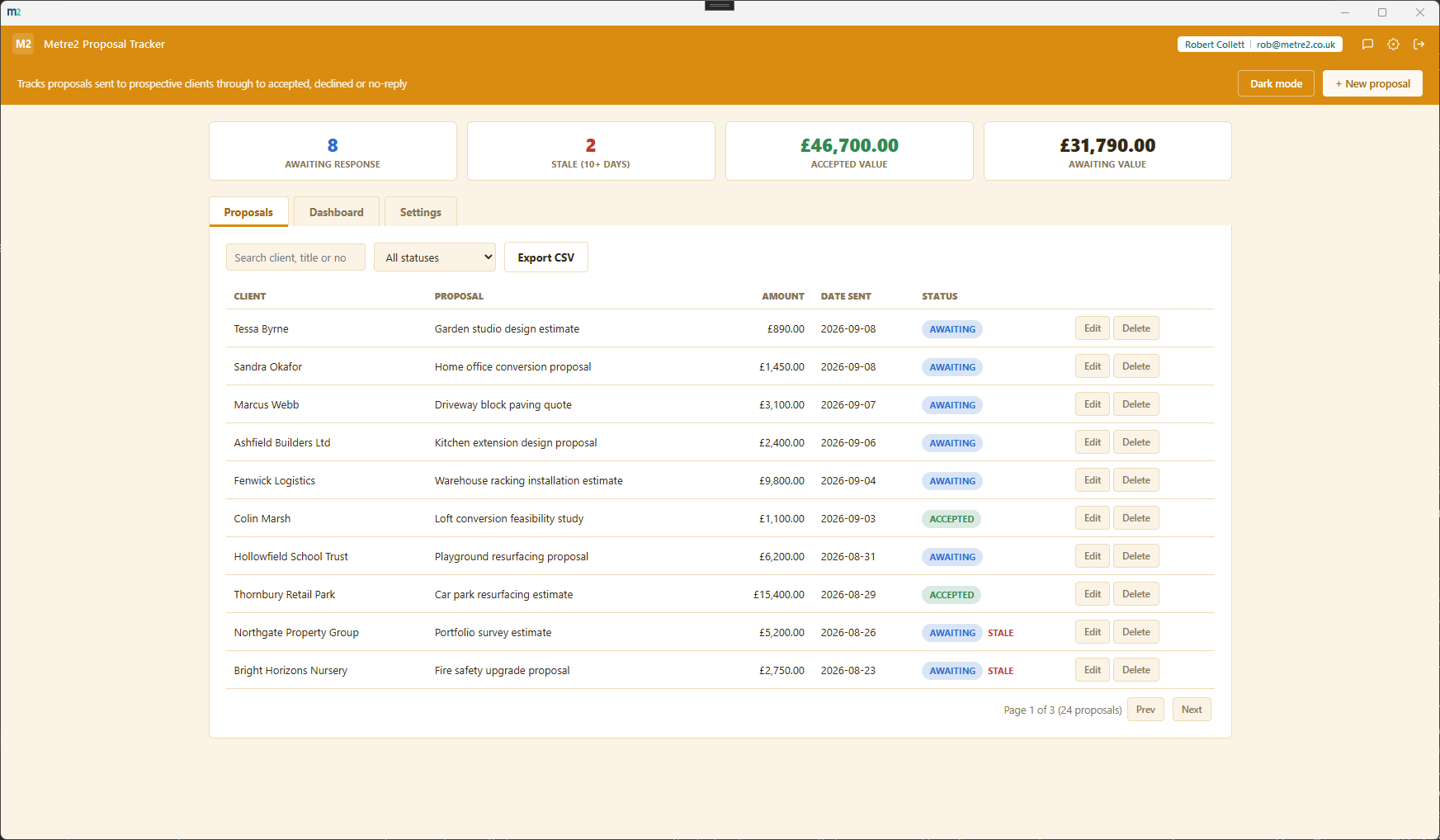This screenshot has height=840, width=1440.
Task: Go to the next page of proposals
Action: [x=1192, y=710]
